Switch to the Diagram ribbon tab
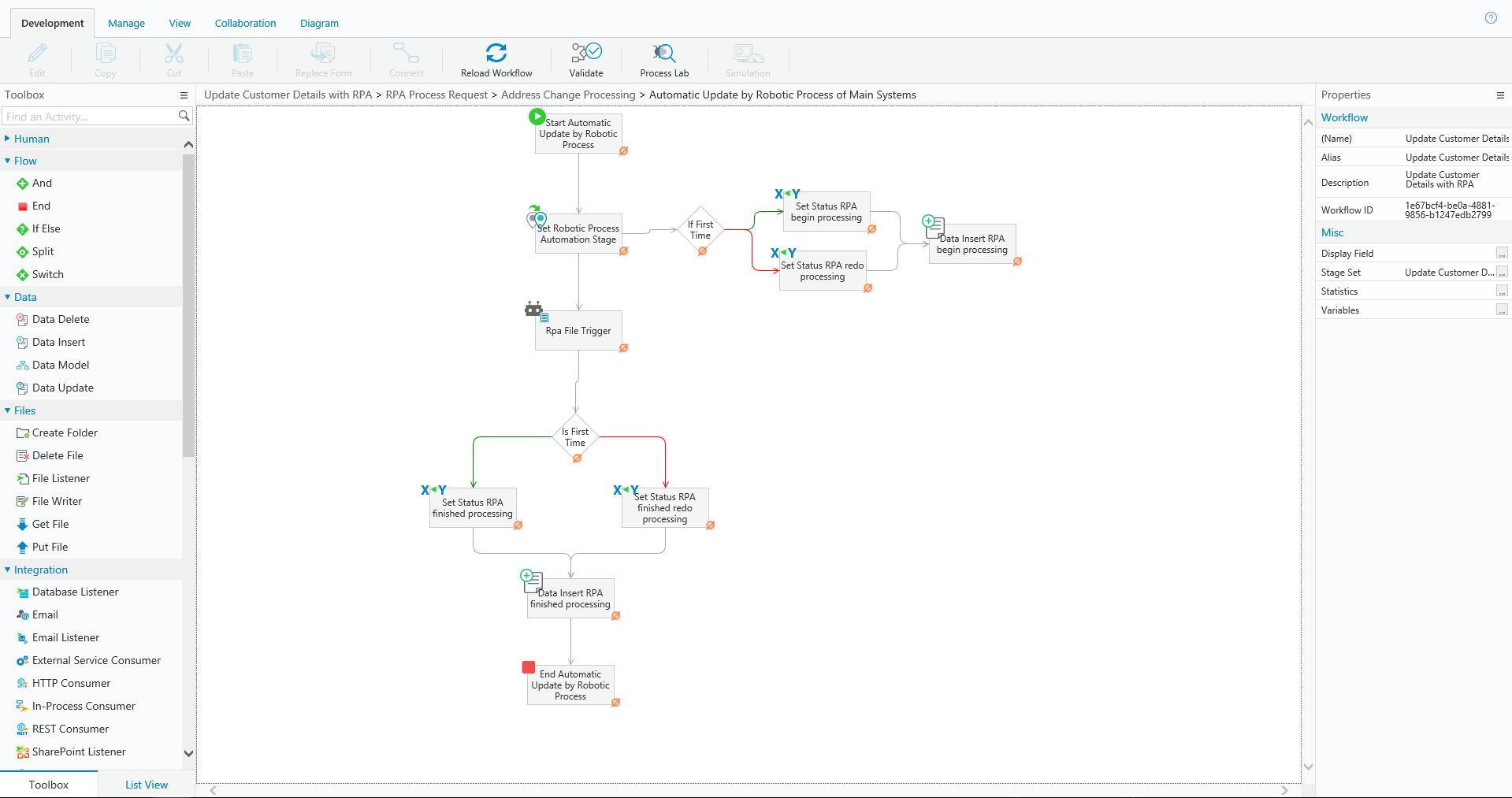Screen dimensions: 1512x798 click(x=319, y=24)
